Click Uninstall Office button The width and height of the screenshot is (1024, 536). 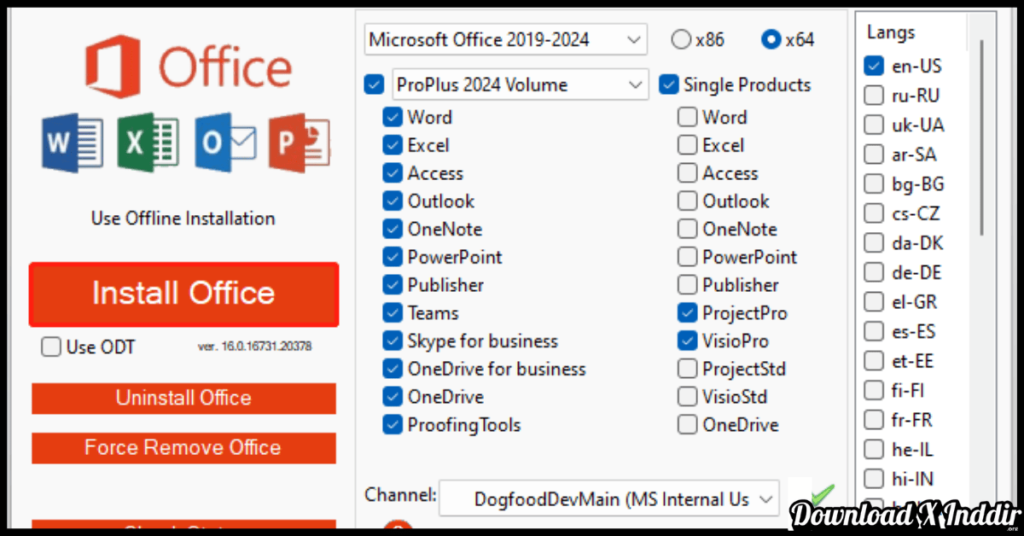[x=184, y=398]
